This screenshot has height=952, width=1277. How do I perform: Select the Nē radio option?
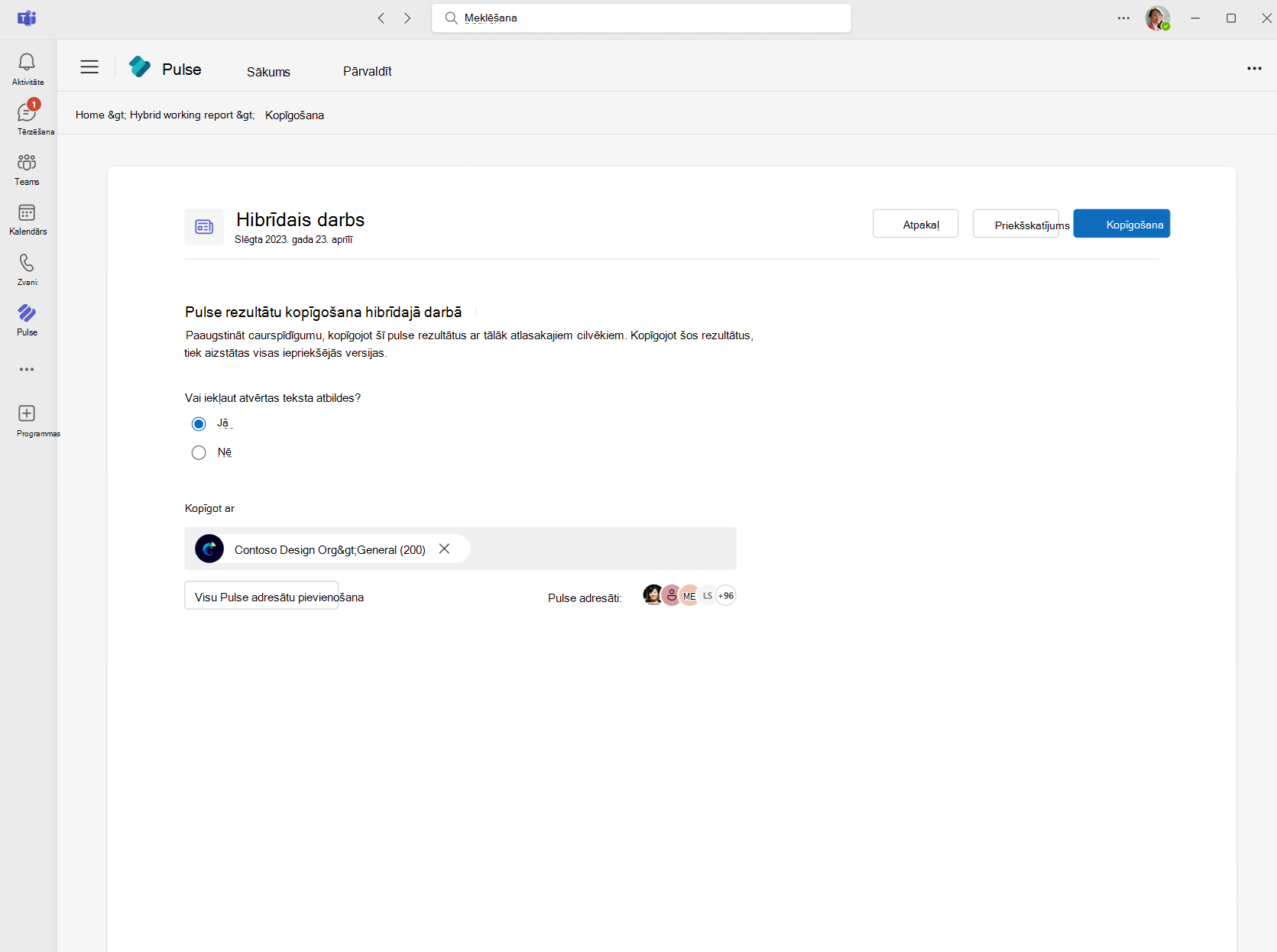(x=198, y=452)
